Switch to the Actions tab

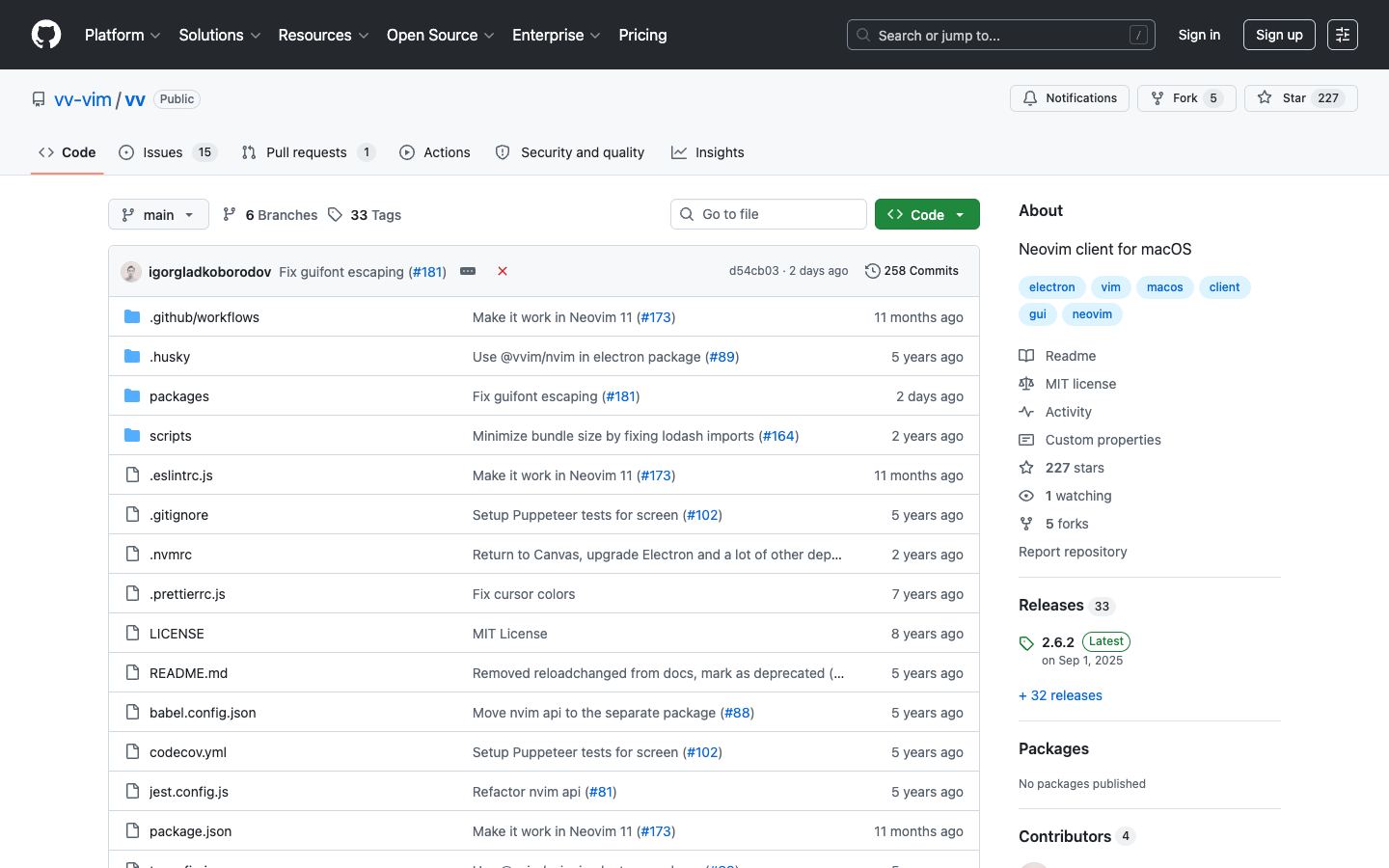tap(435, 152)
